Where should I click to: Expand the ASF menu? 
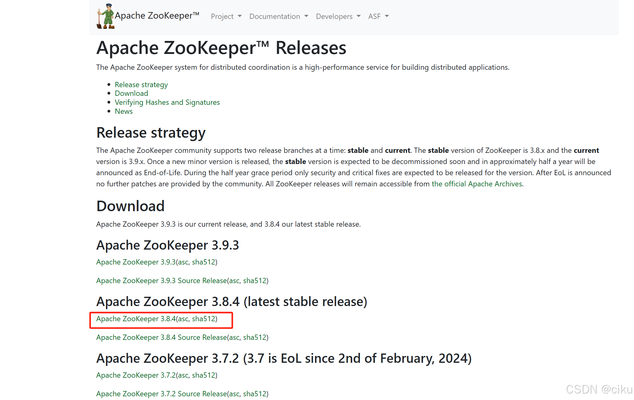(378, 16)
